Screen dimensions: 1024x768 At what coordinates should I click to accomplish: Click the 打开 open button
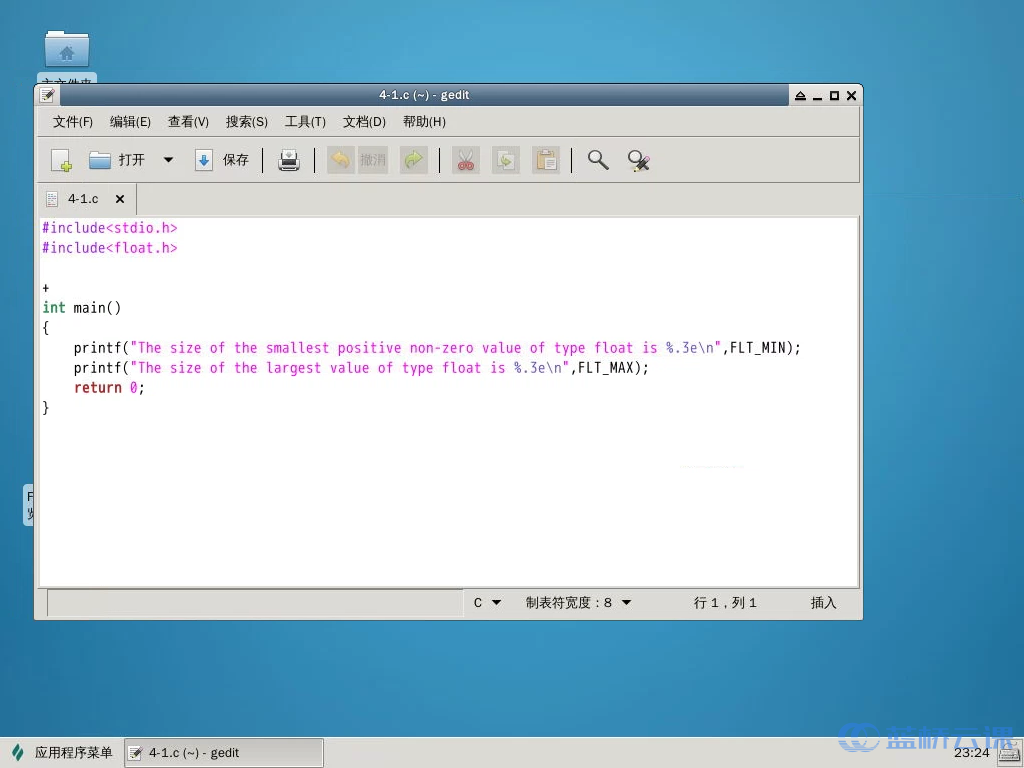pyautogui.click(x=118, y=160)
